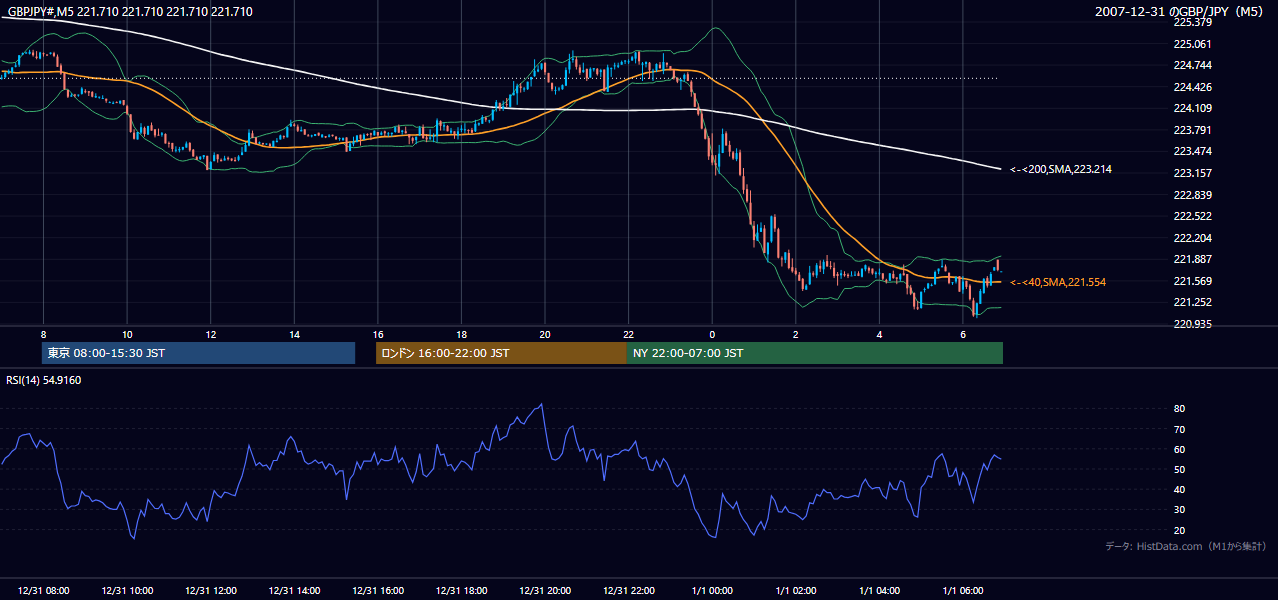Click RSI scale level 40
Screen dimensions: 1278x600
pos(1179,490)
